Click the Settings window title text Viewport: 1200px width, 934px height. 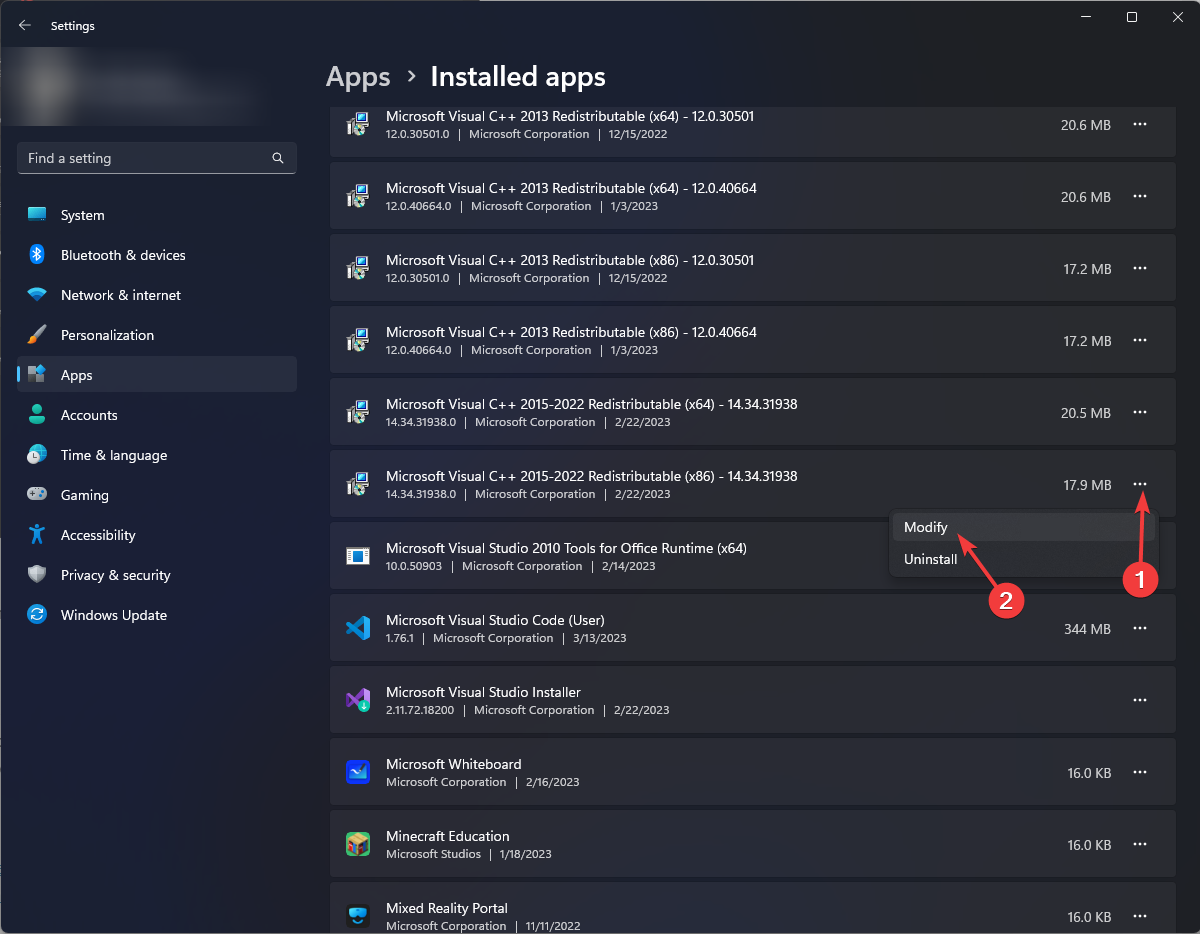[x=73, y=26]
